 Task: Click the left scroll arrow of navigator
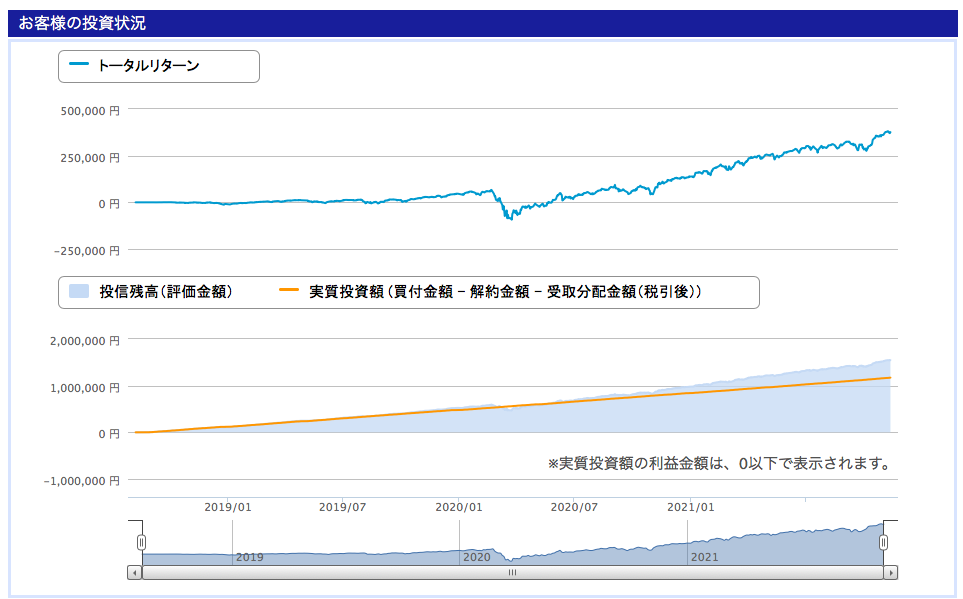135,573
